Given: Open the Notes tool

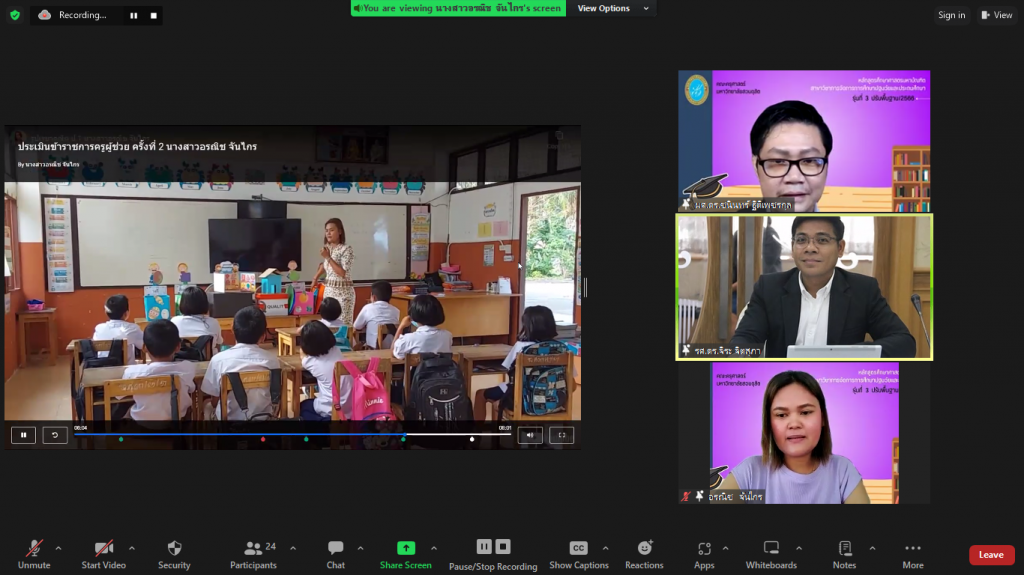Looking at the screenshot, I should coord(844,549).
